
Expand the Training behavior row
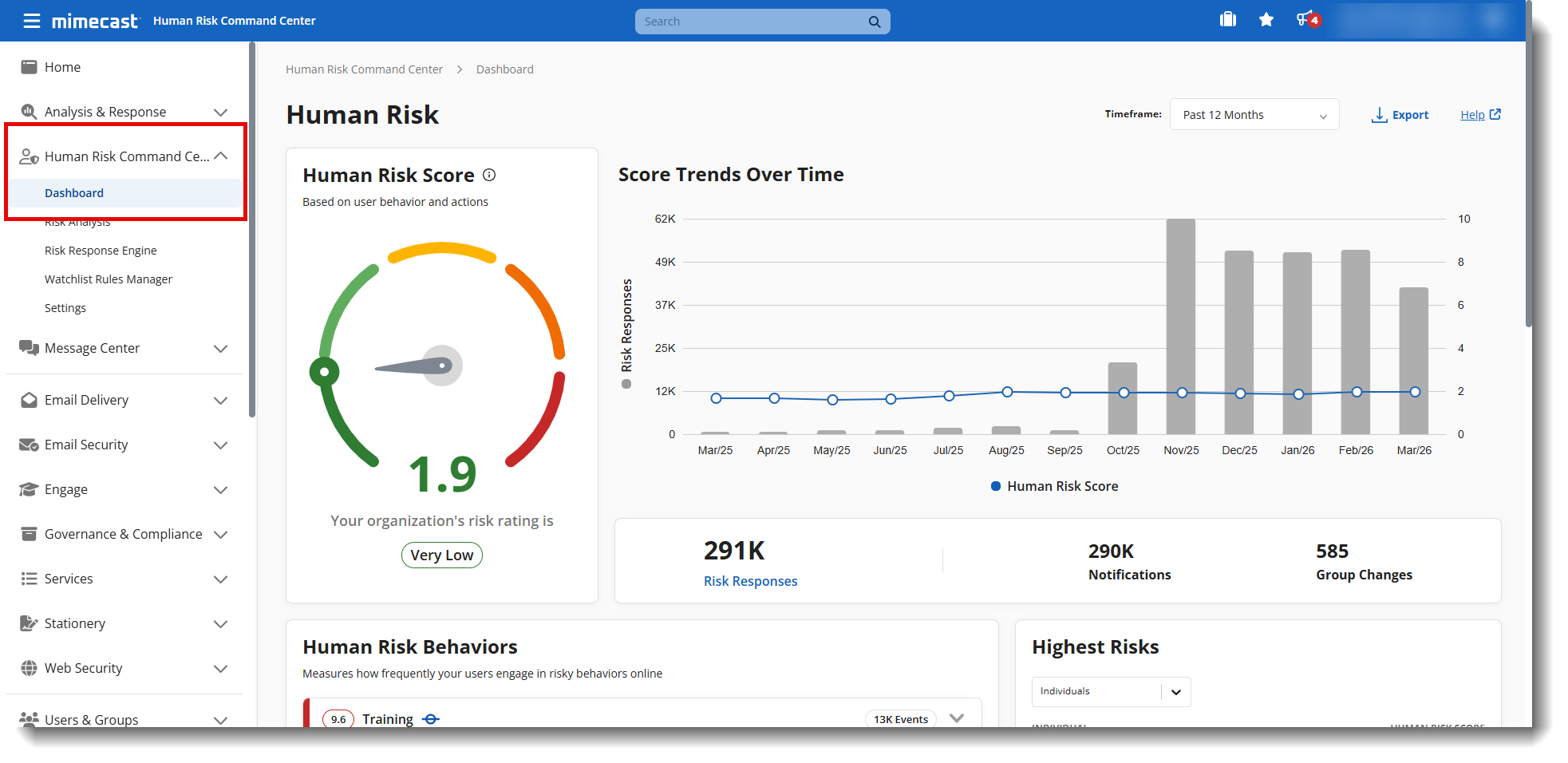(x=957, y=718)
